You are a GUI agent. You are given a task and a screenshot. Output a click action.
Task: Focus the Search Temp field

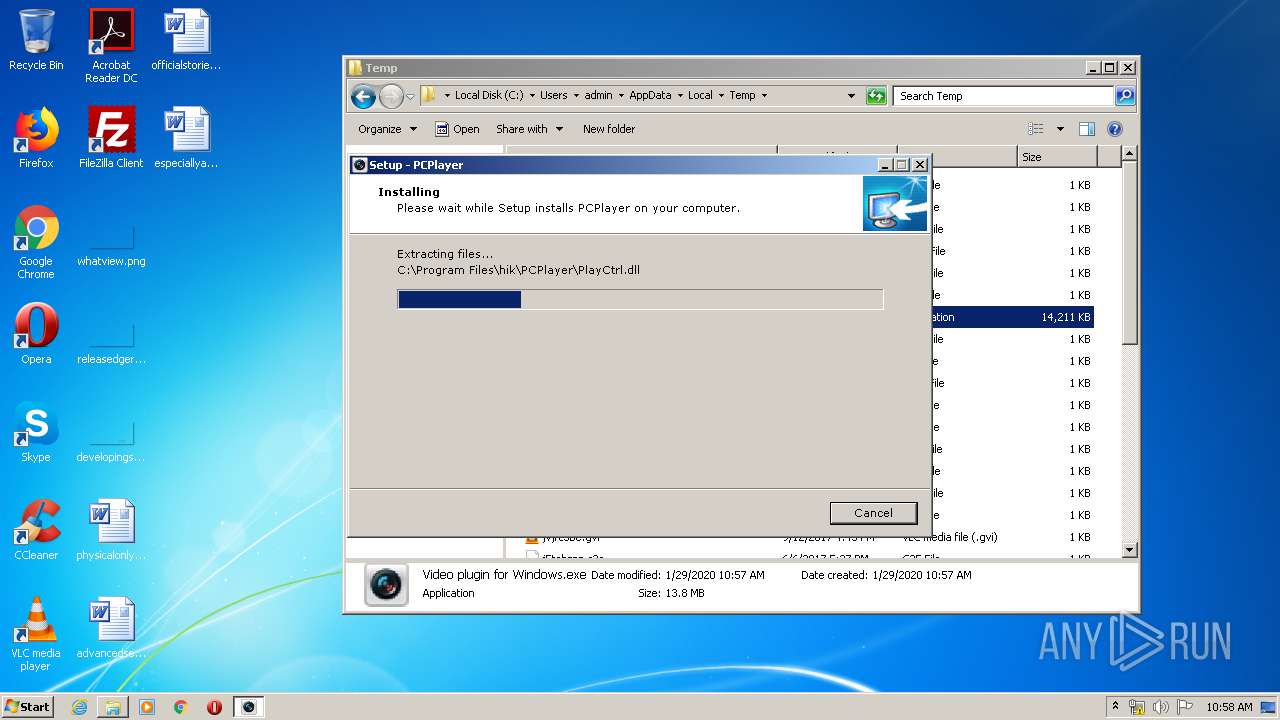[1003, 96]
